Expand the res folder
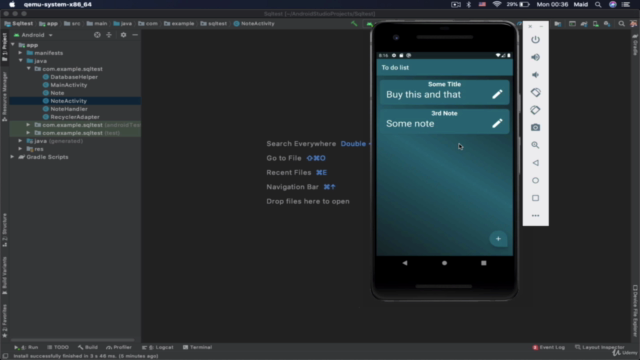Viewport: 640px width, 360px height. [x=21, y=149]
